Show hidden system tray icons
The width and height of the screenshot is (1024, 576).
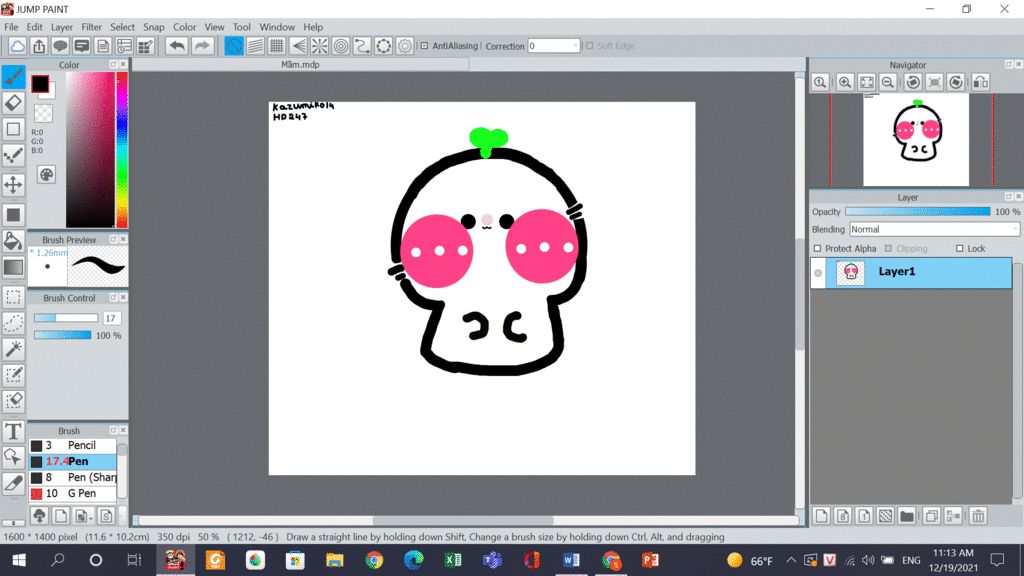click(791, 560)
